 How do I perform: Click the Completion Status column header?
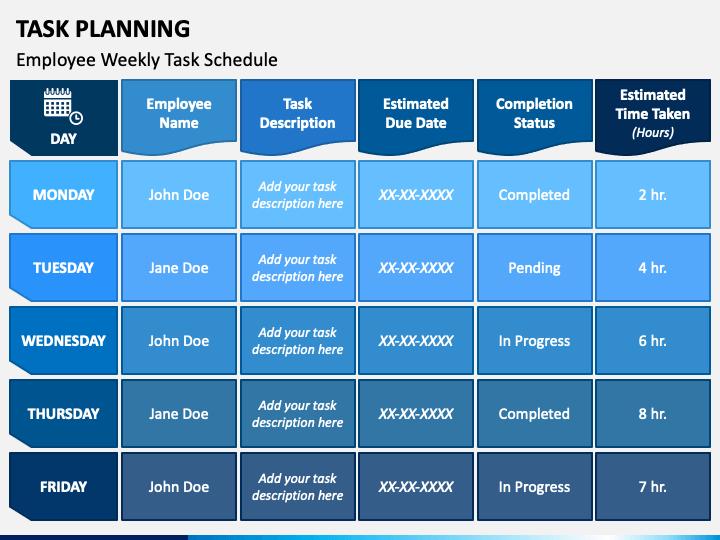(534, 117)
